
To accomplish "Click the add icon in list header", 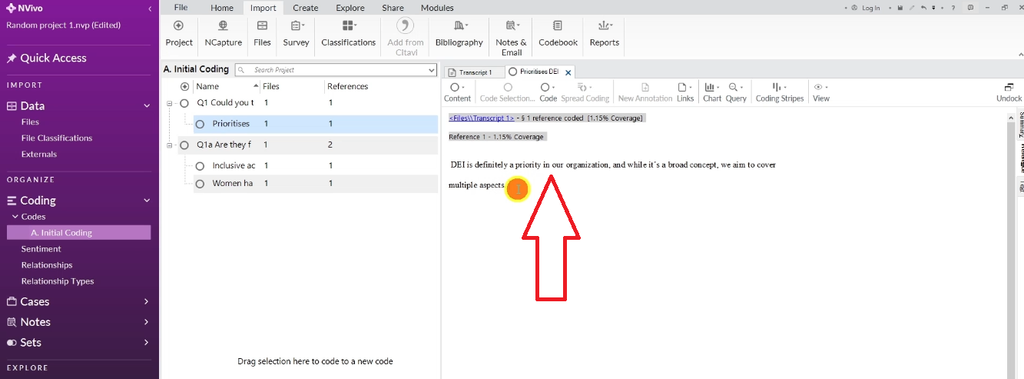I will coord(185,86).
